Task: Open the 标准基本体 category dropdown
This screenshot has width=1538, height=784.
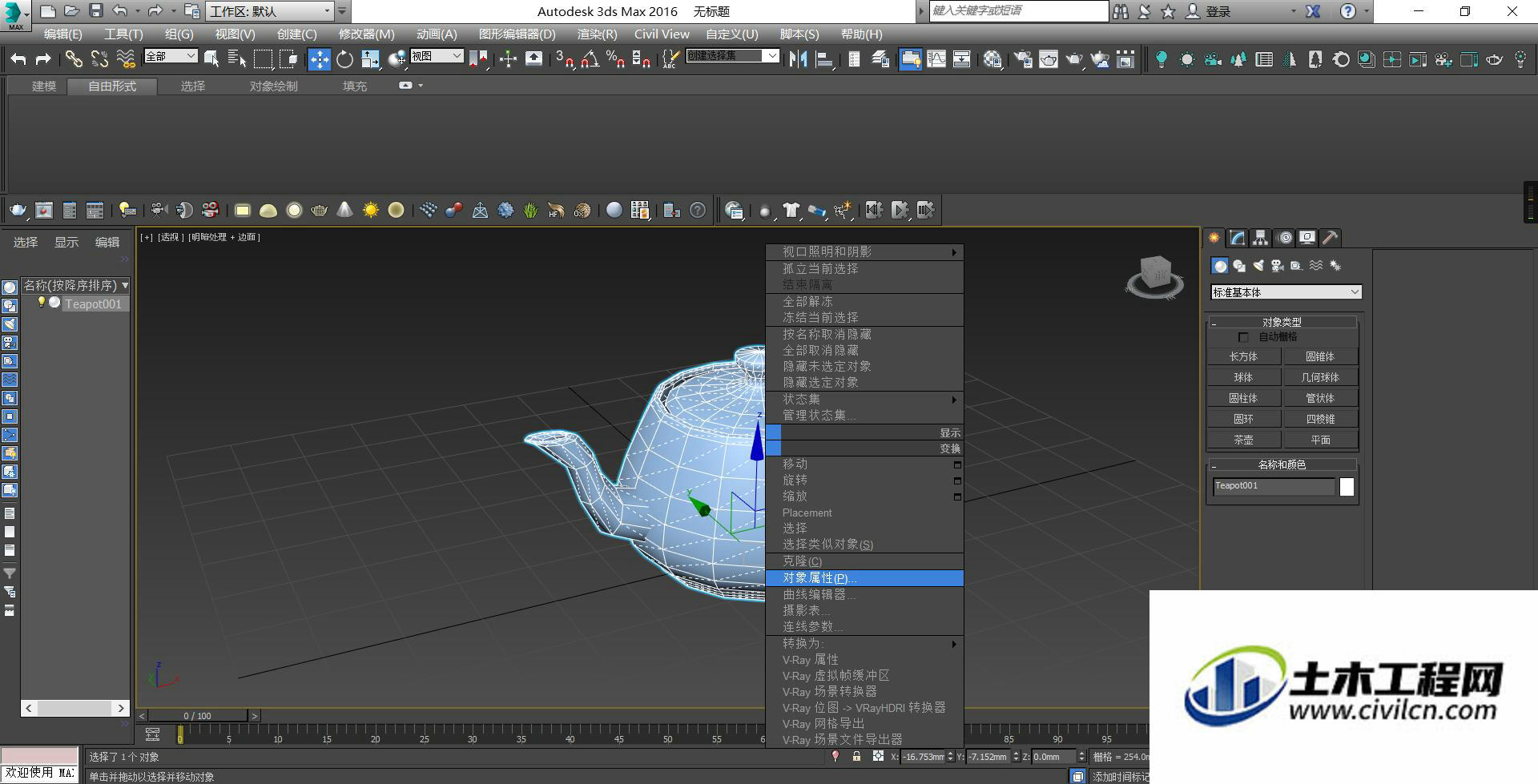Action: [1286, 292]
